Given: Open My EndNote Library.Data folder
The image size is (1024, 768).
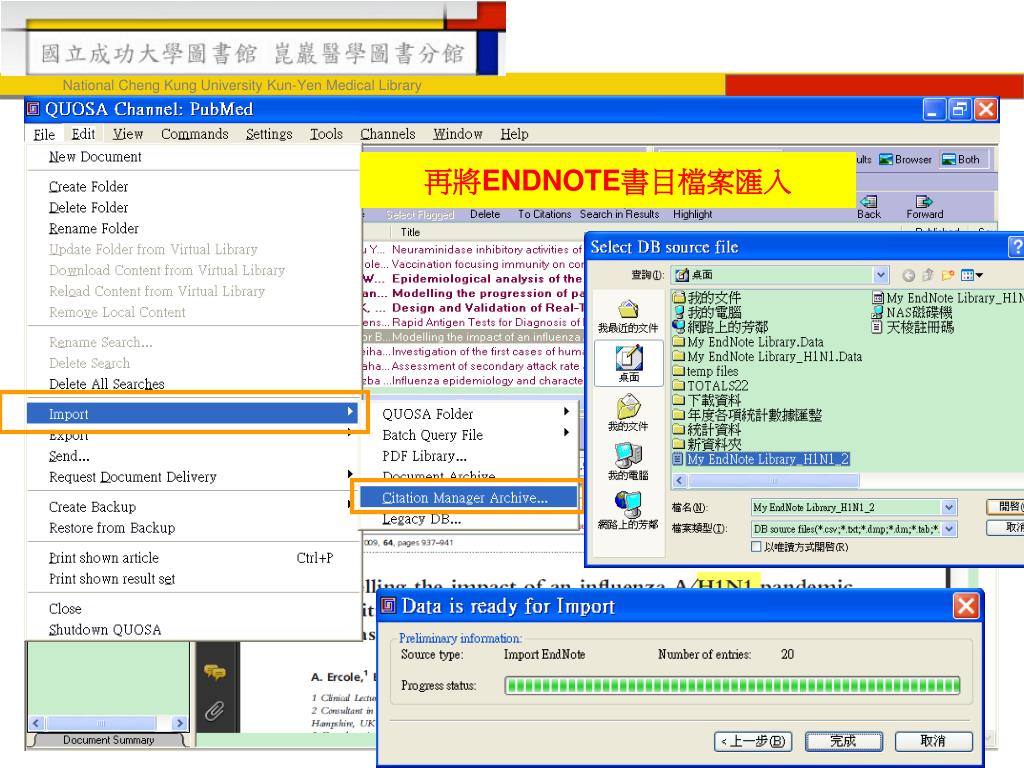Looking at the screenshot, I should click(748, 342).
